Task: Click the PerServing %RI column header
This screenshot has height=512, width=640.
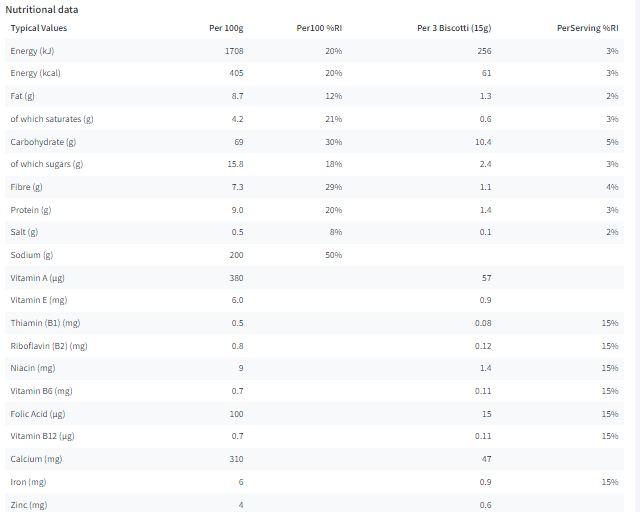Action: click(x=588, y=28)
